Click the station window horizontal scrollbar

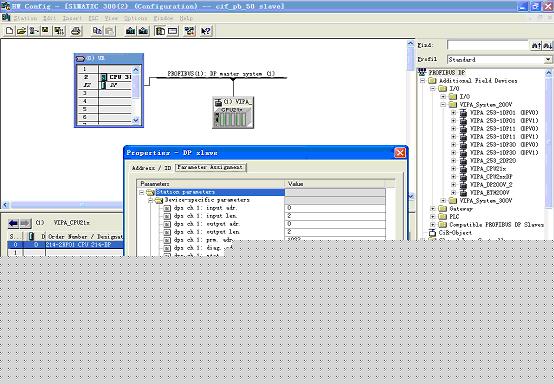pos(66,205)
